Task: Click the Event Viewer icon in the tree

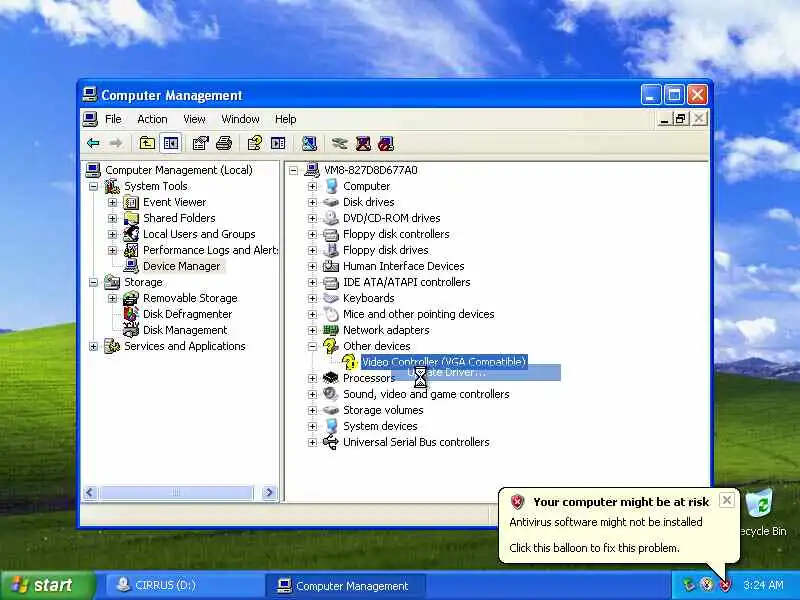Action: 131,203
